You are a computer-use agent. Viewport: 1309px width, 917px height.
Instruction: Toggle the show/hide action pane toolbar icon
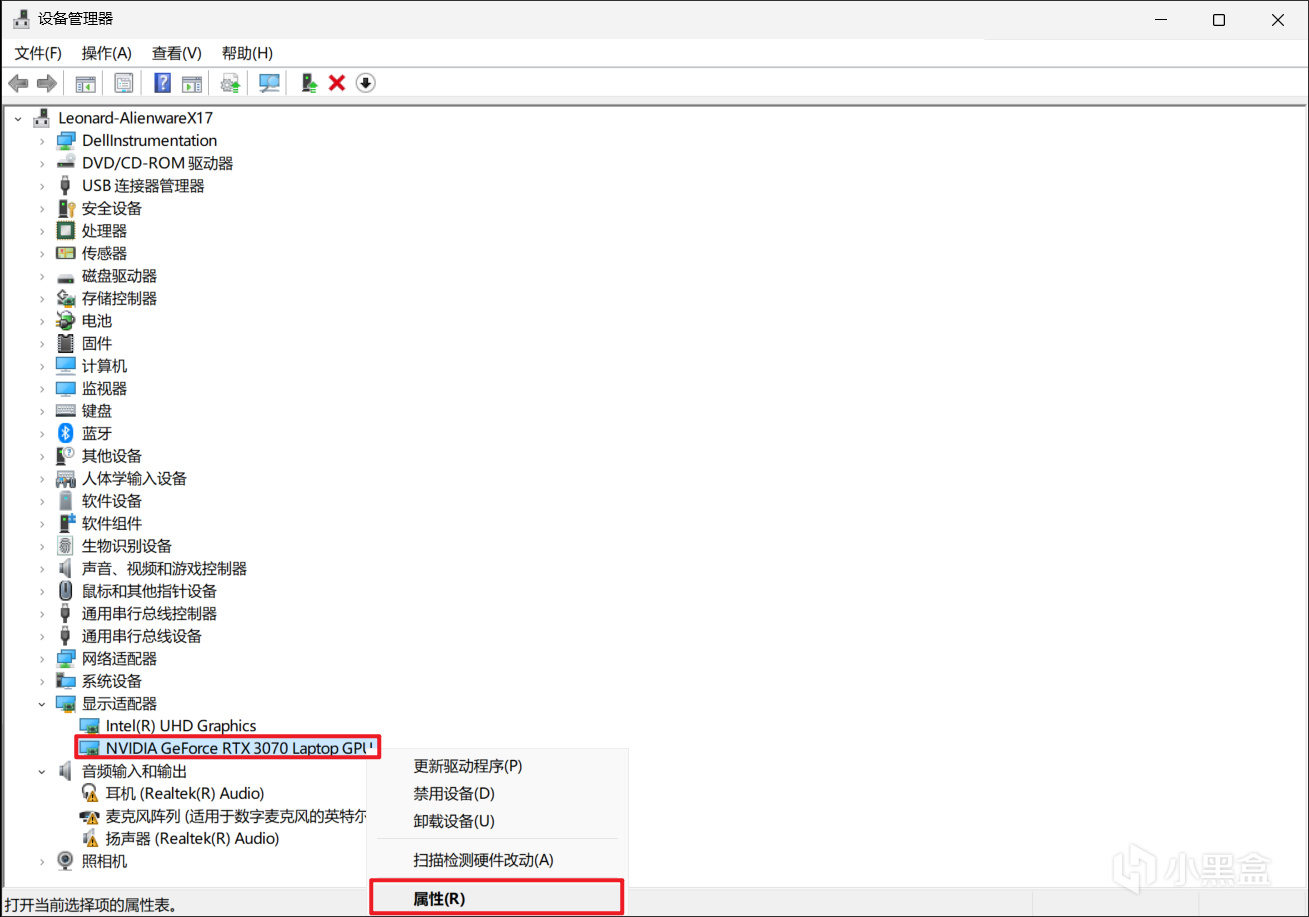(191, 83)
